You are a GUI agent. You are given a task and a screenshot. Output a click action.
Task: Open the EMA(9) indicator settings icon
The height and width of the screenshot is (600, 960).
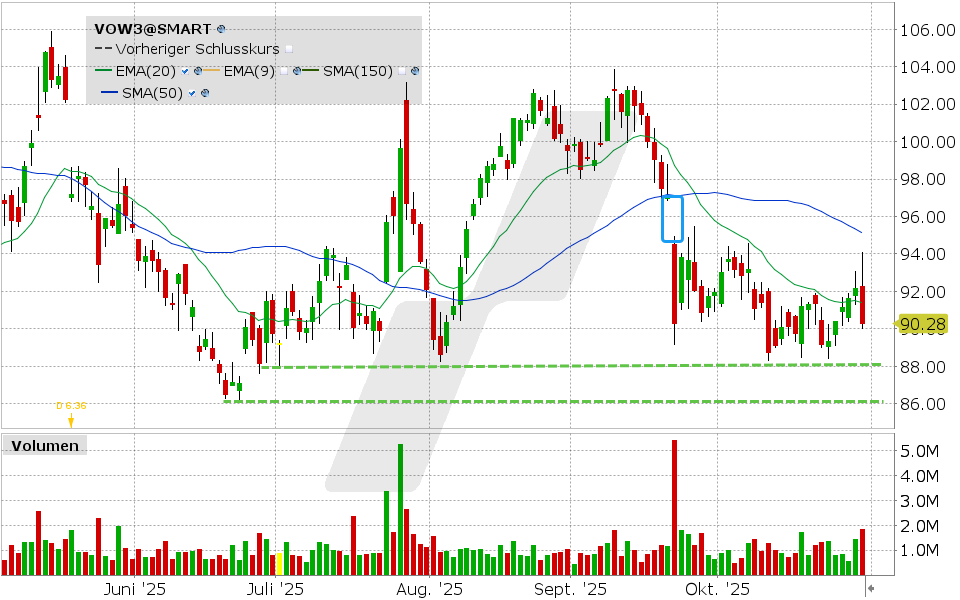[x=297, y=71]
